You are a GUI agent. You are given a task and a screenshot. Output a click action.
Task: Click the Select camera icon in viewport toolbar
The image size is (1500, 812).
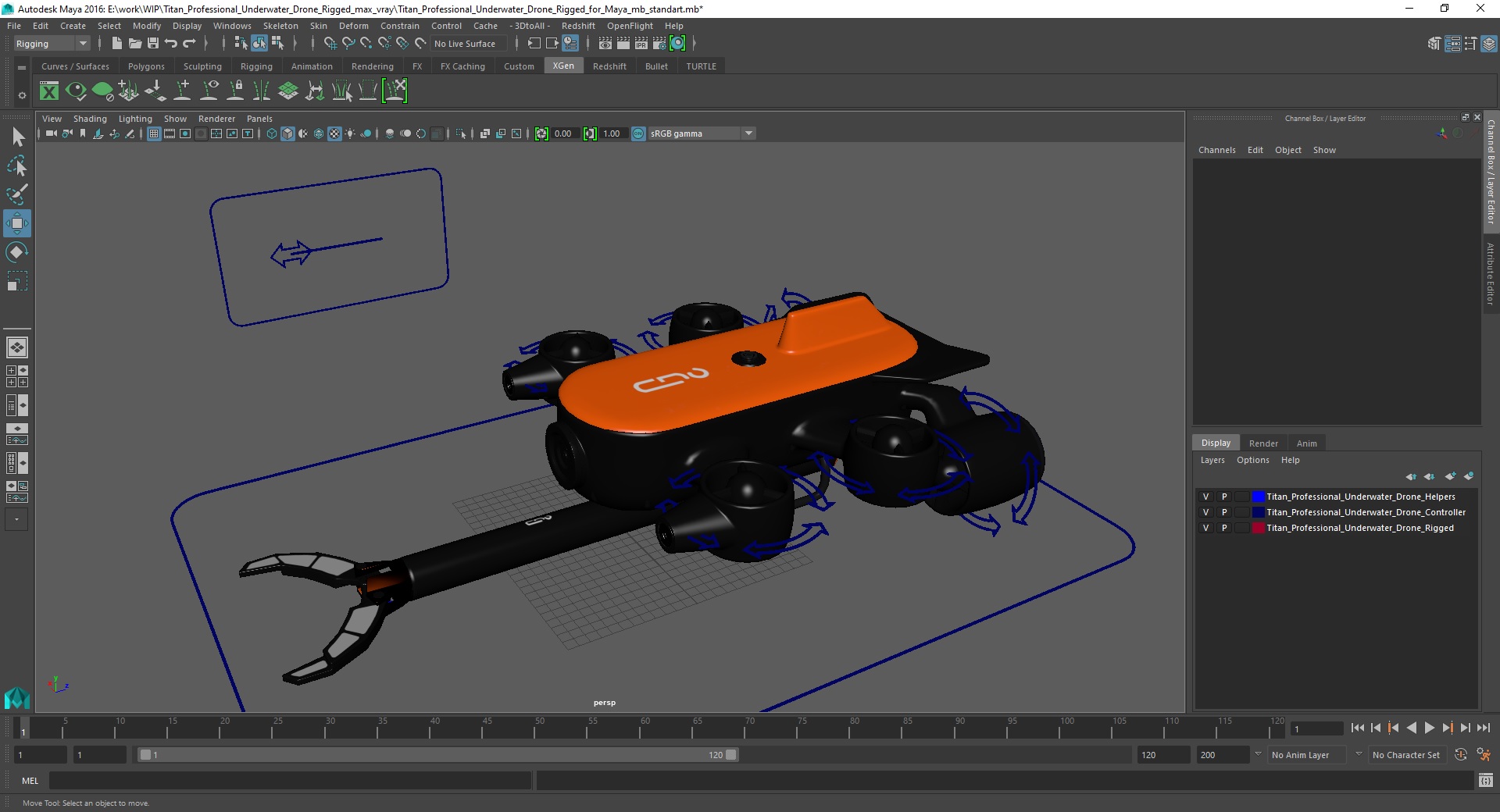[52, 134]
